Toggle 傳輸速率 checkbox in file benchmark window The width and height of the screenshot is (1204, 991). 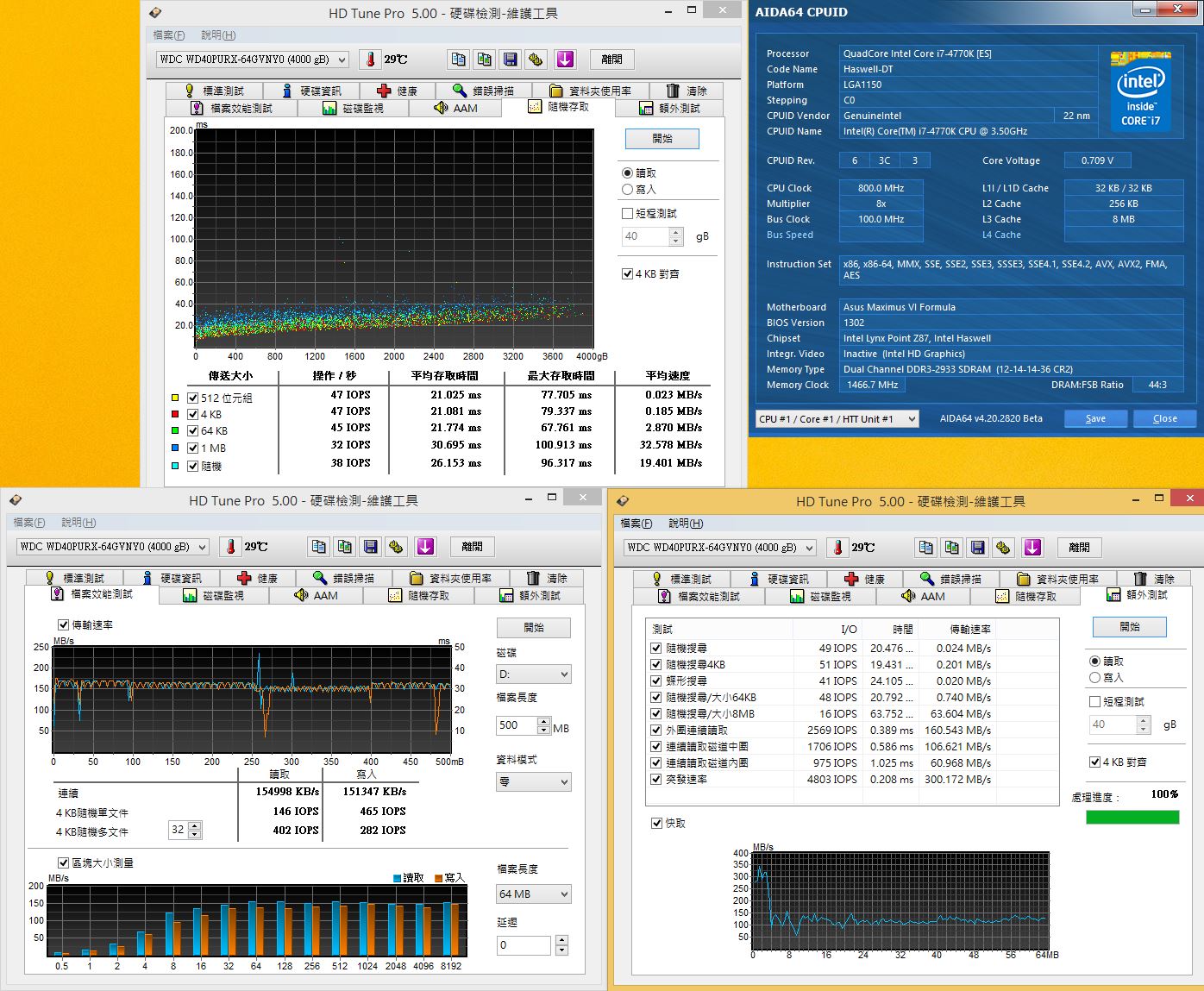coord(63,625)
